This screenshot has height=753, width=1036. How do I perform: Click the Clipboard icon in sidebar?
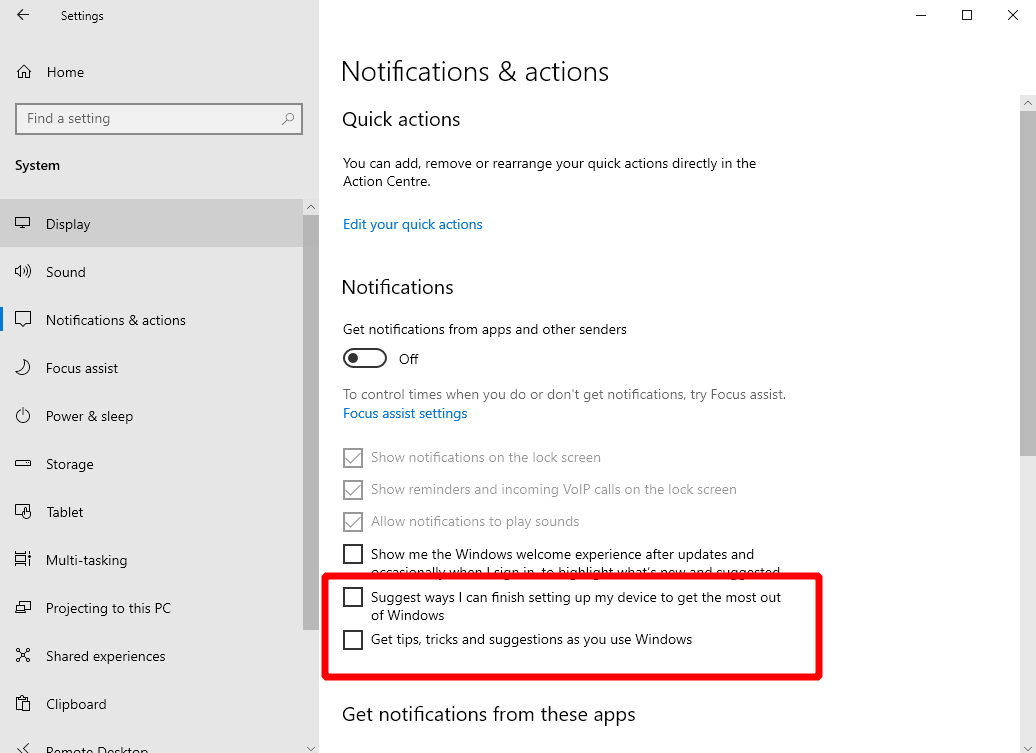pos(23,703)
